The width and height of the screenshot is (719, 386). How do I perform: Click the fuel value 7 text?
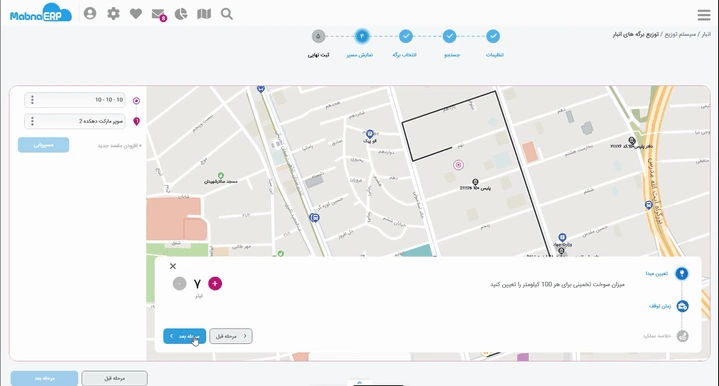click(197, 284)
